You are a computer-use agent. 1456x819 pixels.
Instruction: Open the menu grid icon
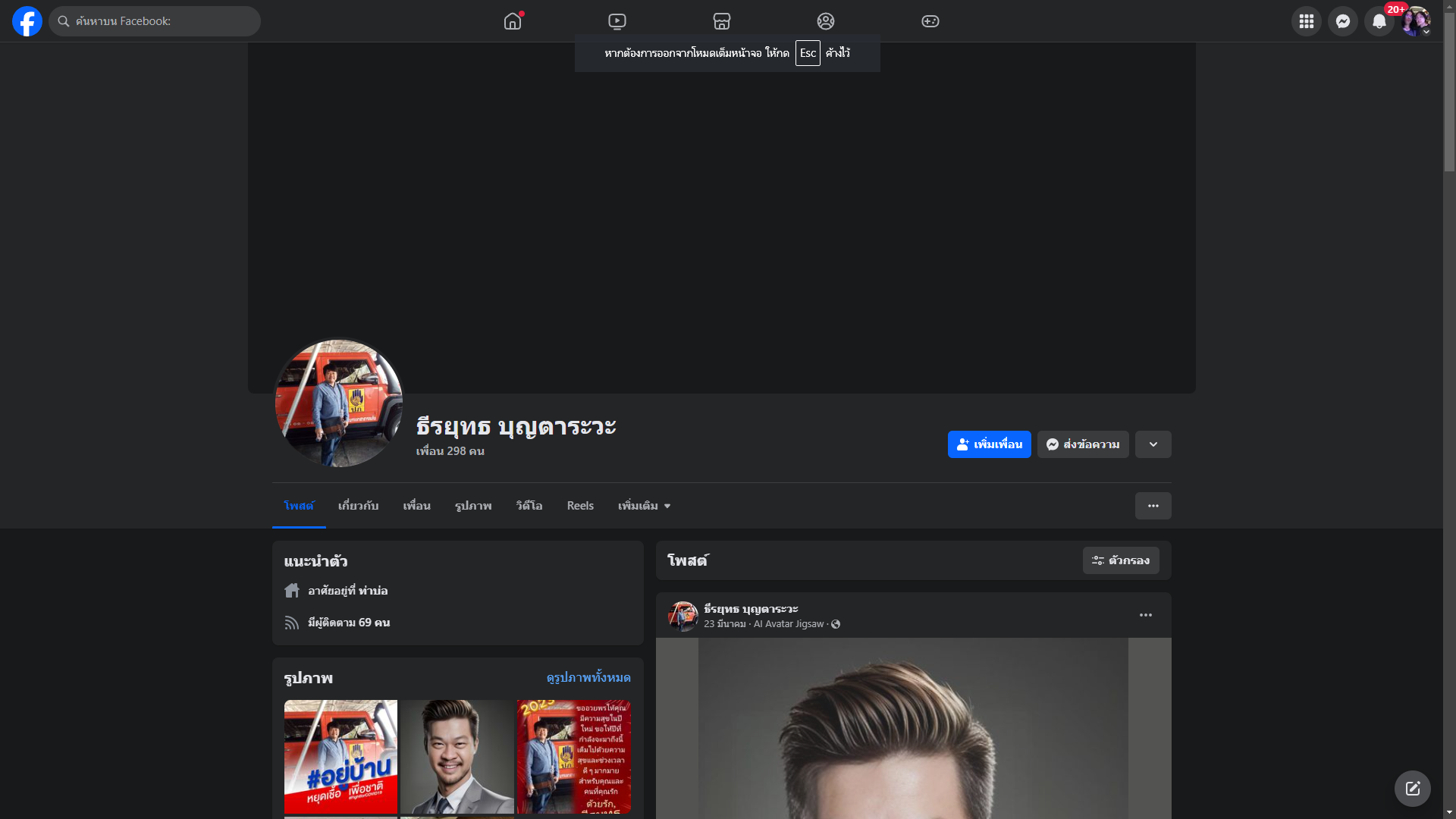1307,21
